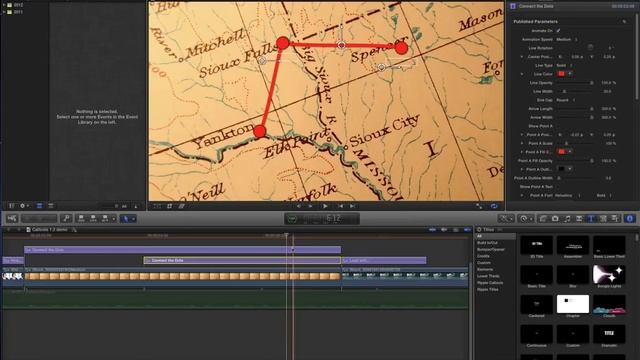Viewport: 640px width, 360px height.
Task: Expand the Center Position disclosure triangle
Action: point(522,57)
